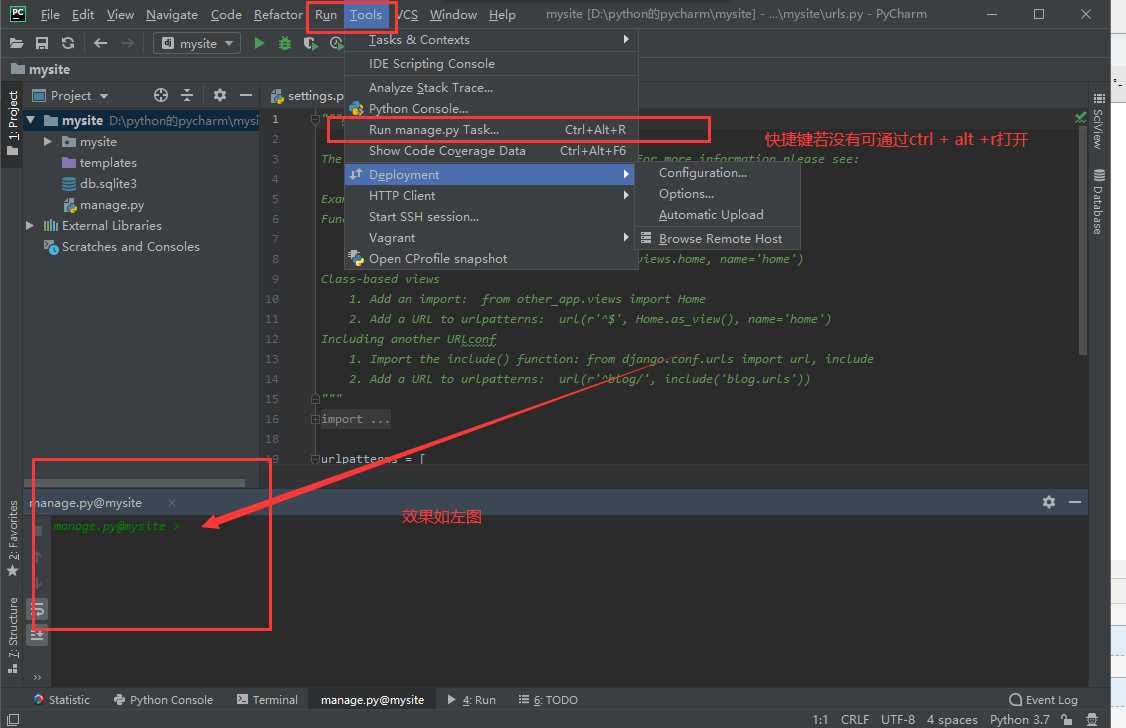1126x728 pixels.
Task: Select manage.py in project tree
Action: [111, 205]
